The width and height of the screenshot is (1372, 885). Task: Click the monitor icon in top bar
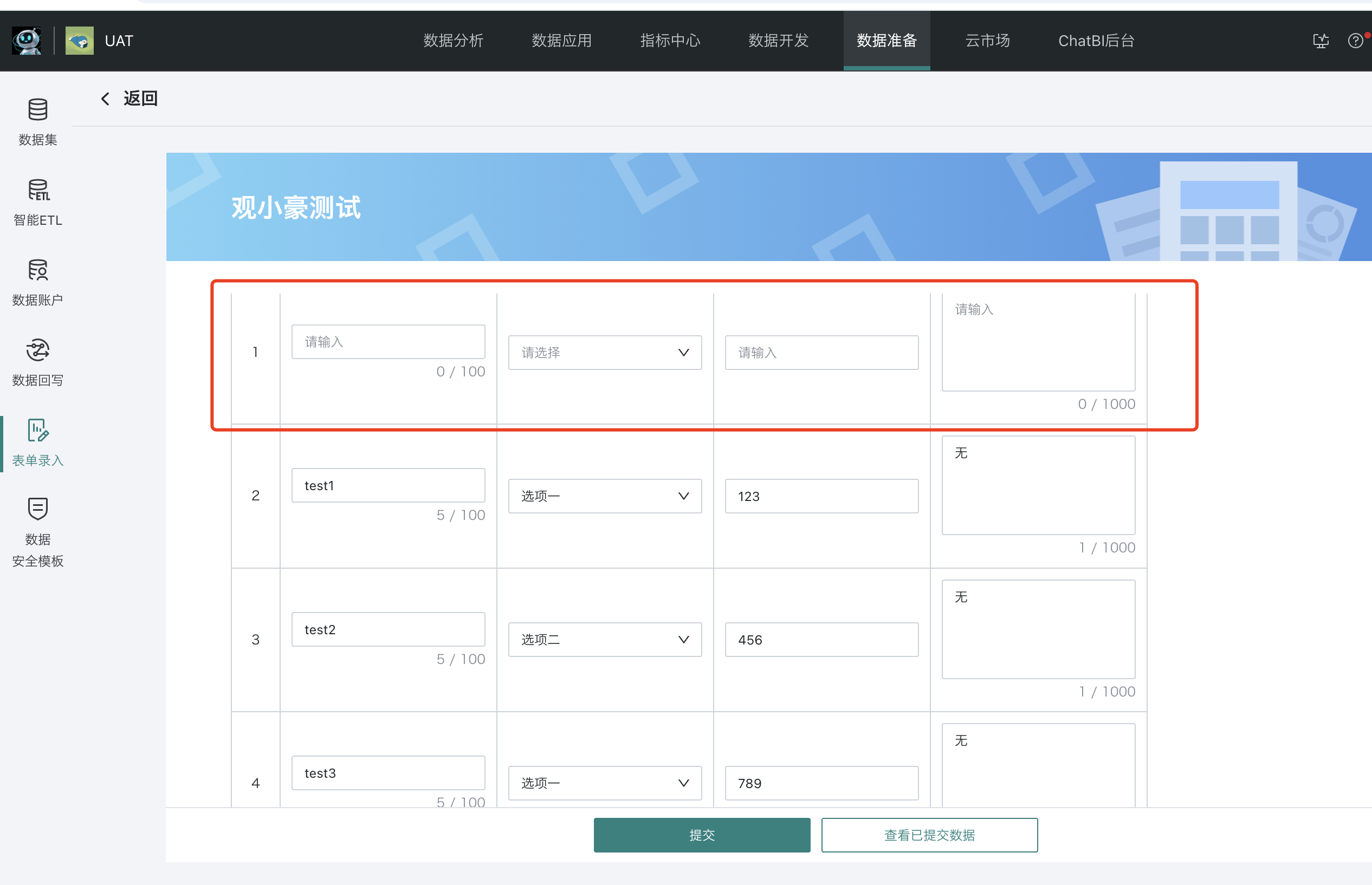(x=1321, y=41)
